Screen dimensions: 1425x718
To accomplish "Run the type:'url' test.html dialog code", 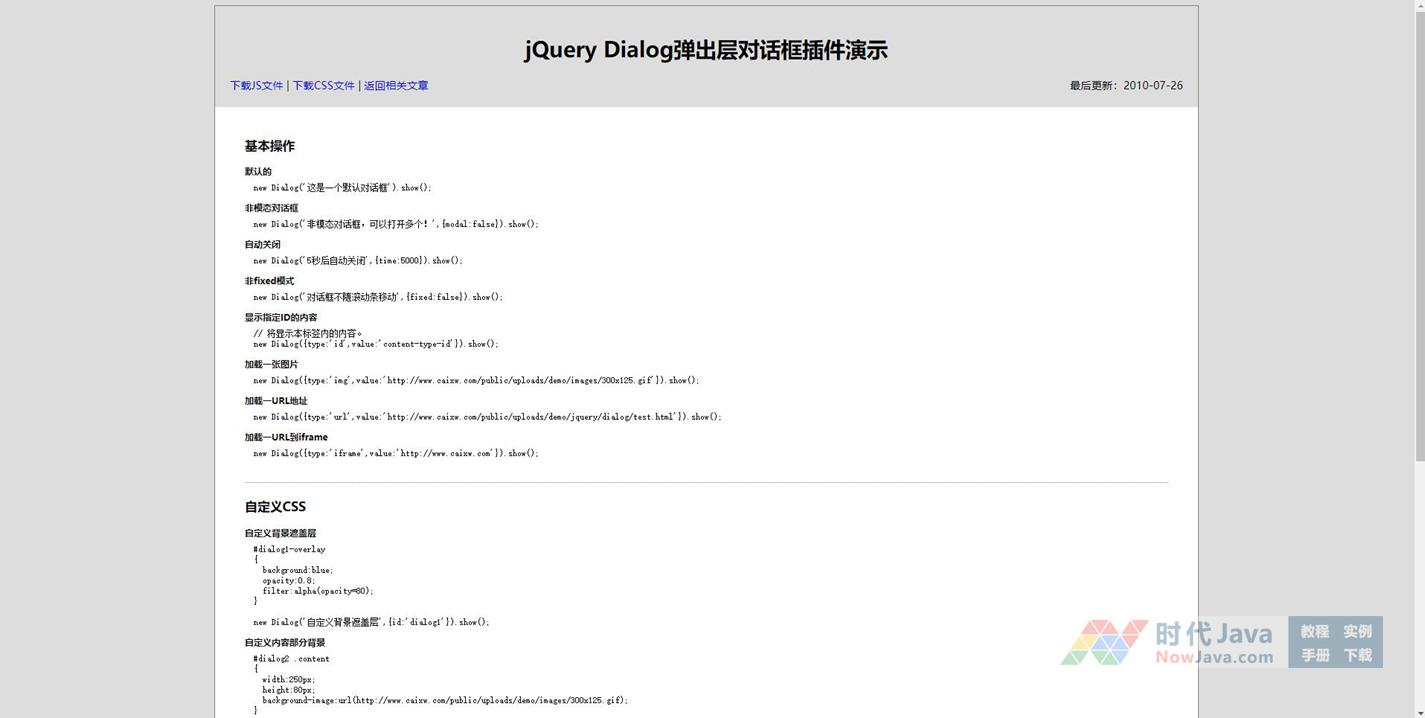I will [x=486, y=417].
